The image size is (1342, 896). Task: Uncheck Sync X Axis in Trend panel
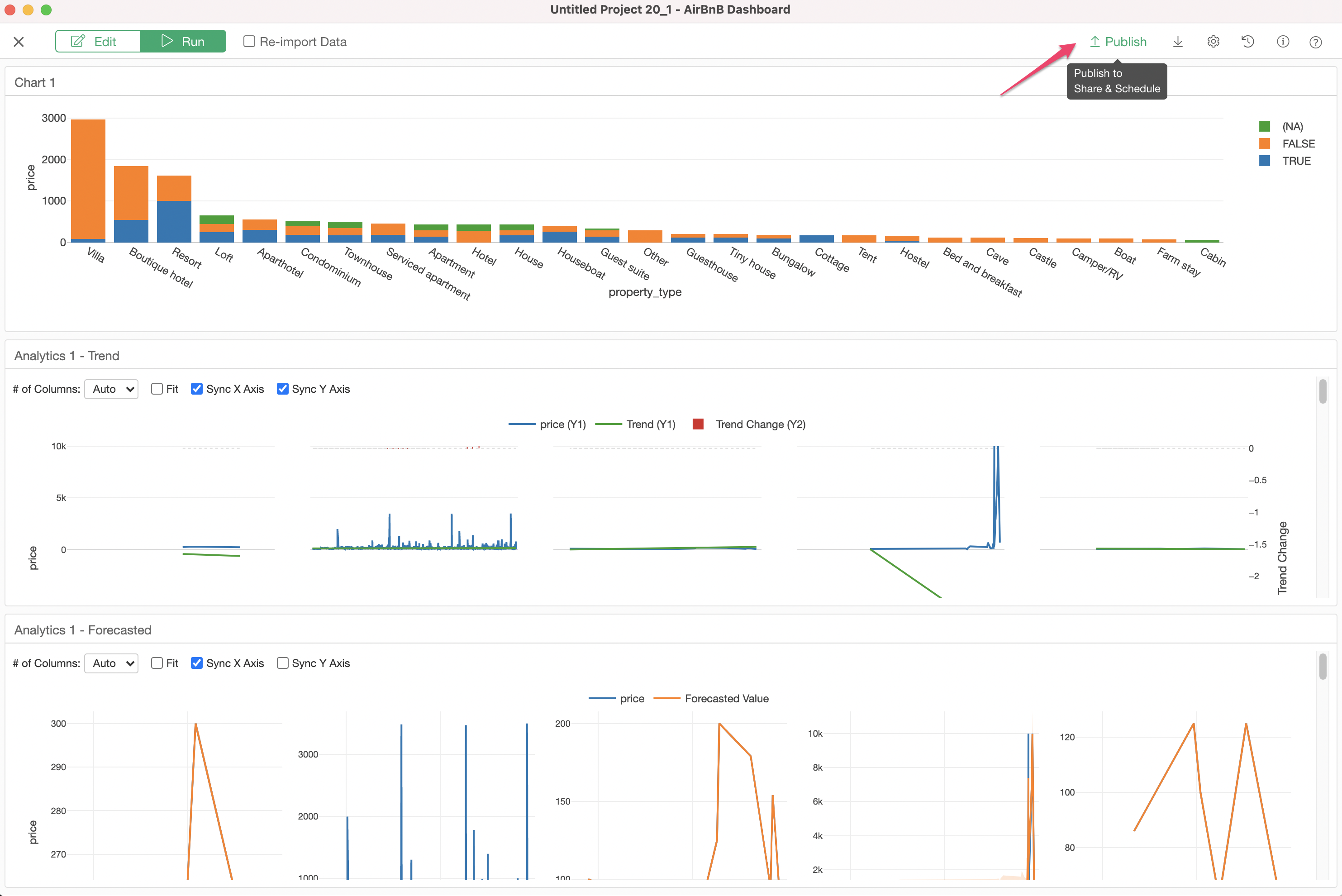(x=196, y=389)
